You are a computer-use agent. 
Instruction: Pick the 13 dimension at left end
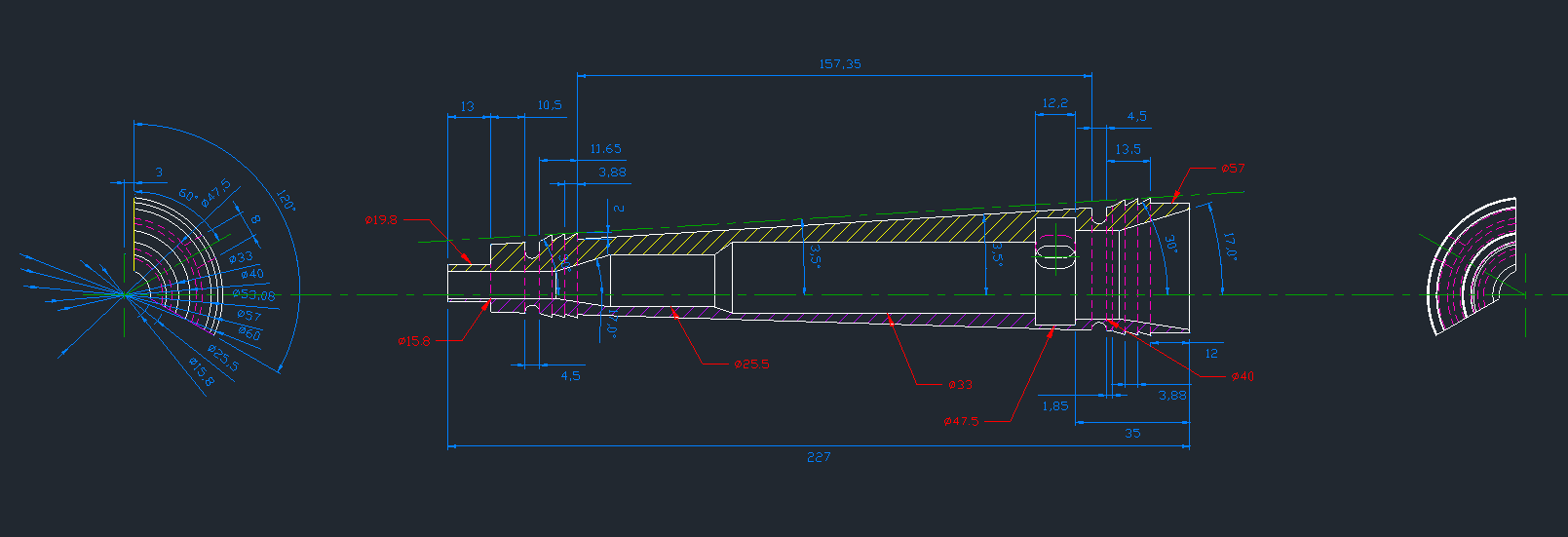click(467, 106)
